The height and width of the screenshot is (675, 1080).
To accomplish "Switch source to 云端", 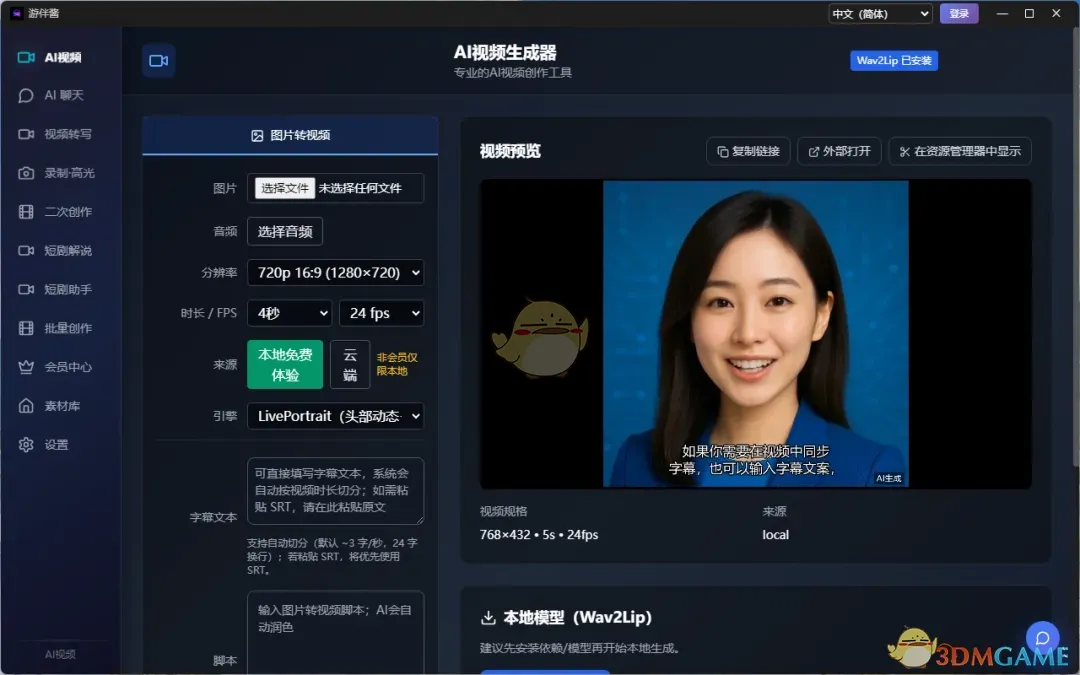I will pos(350,364).
